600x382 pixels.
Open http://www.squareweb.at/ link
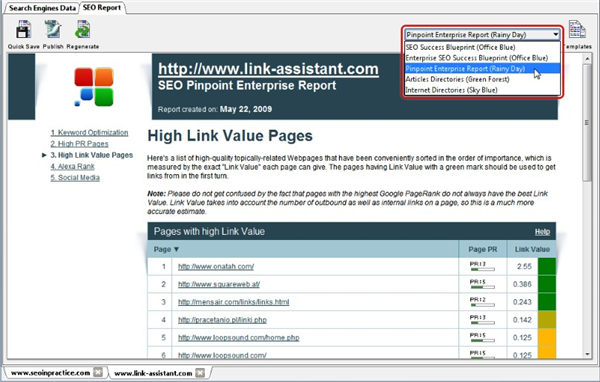coord(219,284)
